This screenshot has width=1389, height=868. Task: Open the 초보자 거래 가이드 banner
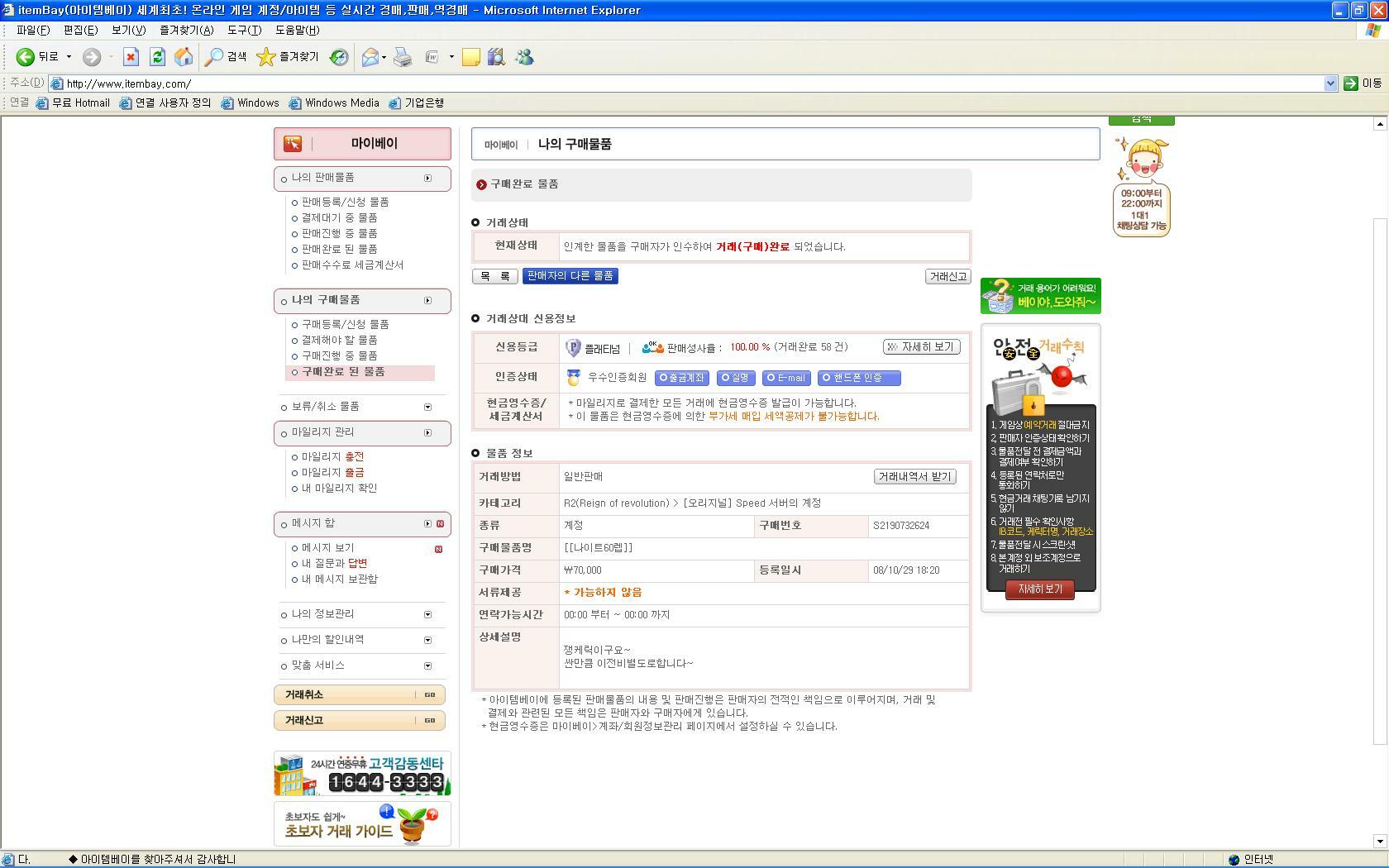coord(361,823)
